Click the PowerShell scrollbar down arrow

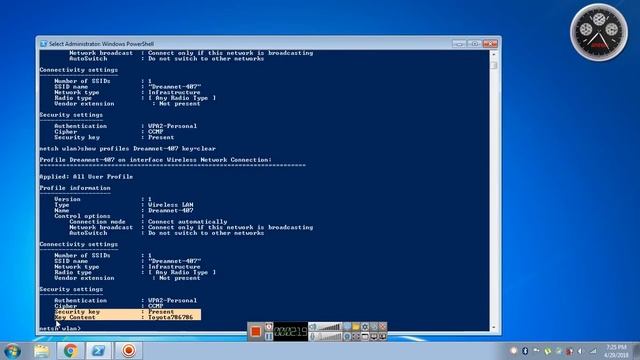[494, 327]
